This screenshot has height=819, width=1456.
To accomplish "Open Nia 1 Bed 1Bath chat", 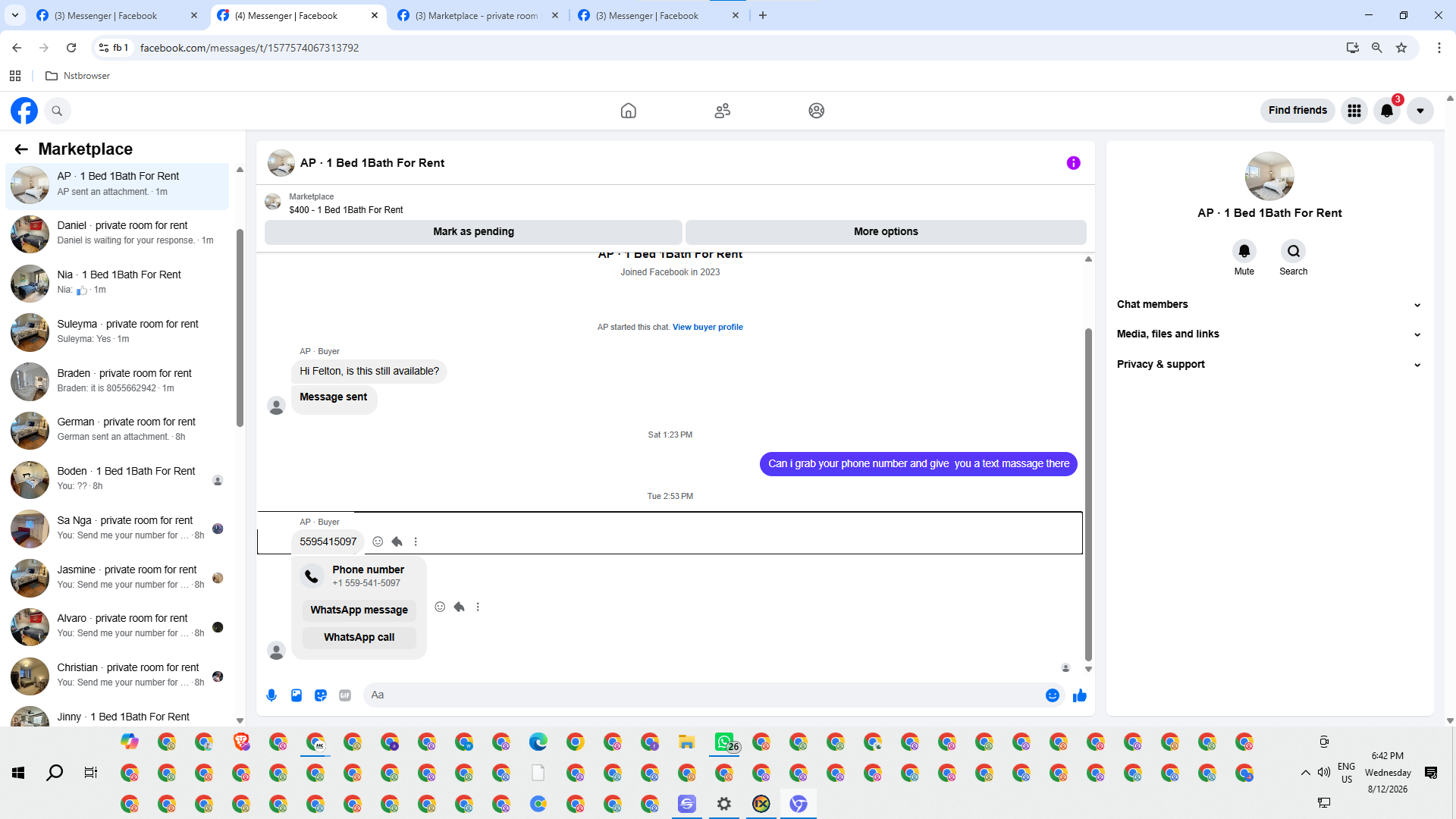I will click(x=117, y=284).
